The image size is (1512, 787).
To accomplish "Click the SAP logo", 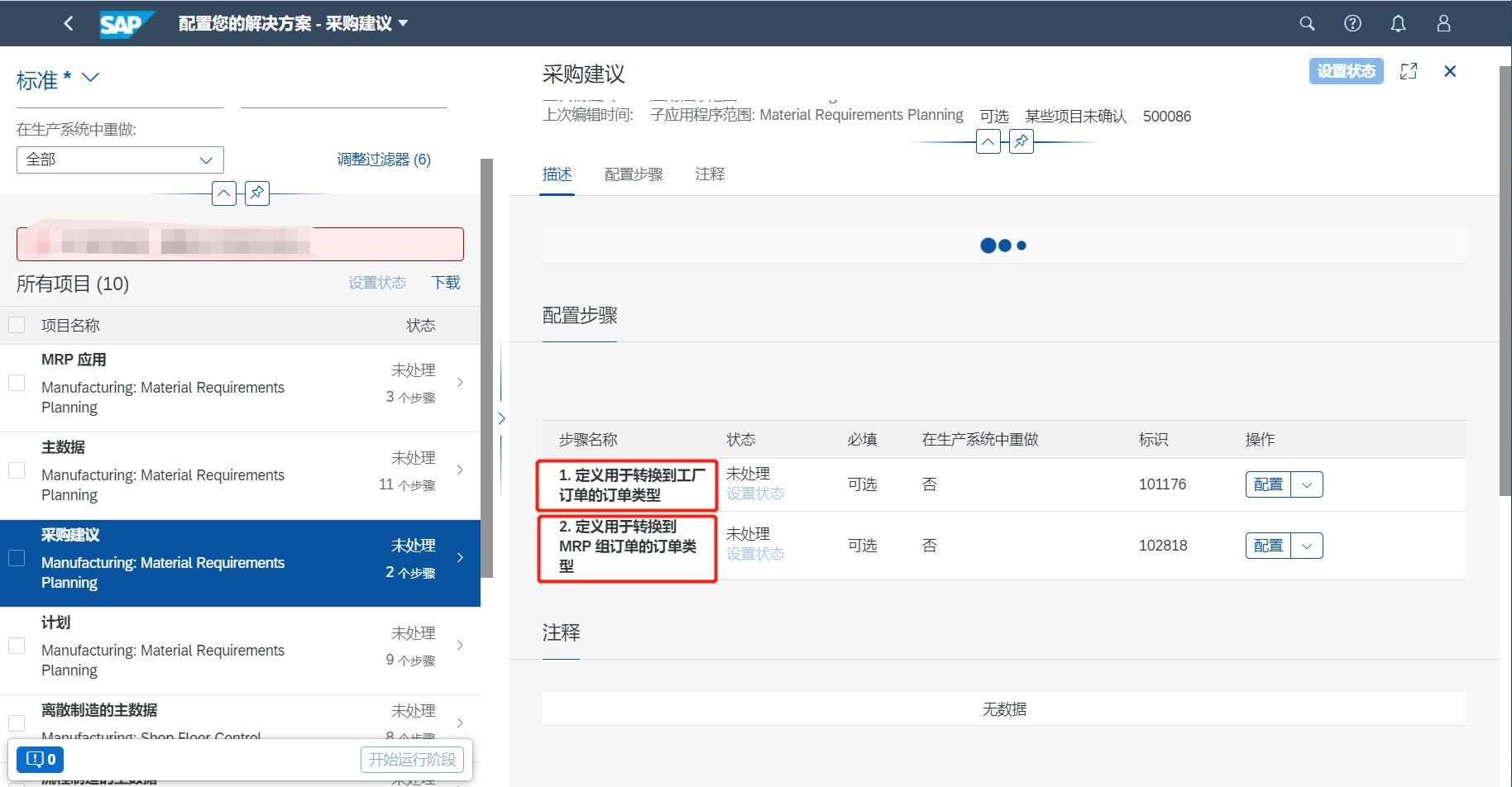I will pos(126,23).
